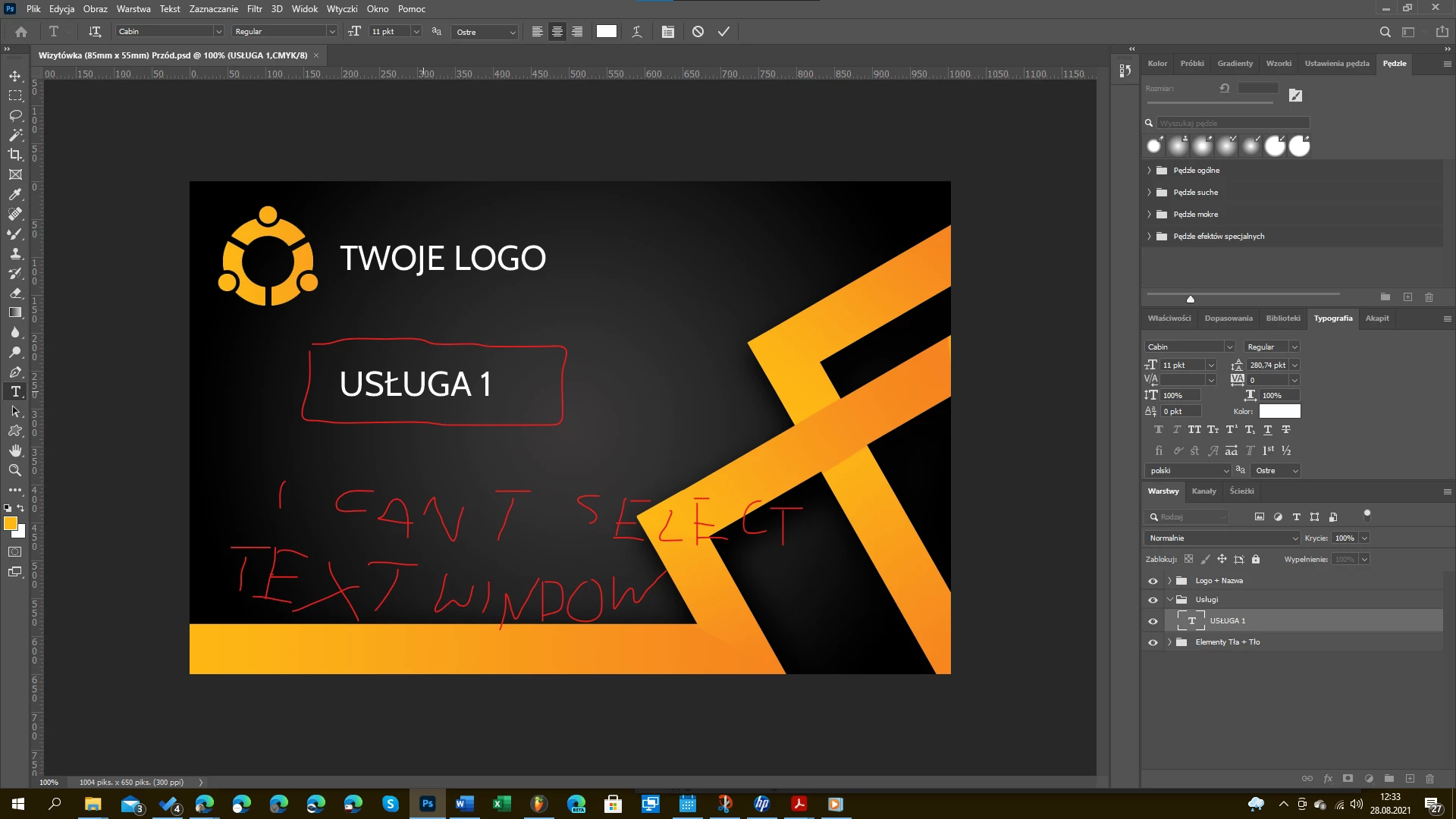
Task: Click center text alignment icon
Action: tap(557, 32)
